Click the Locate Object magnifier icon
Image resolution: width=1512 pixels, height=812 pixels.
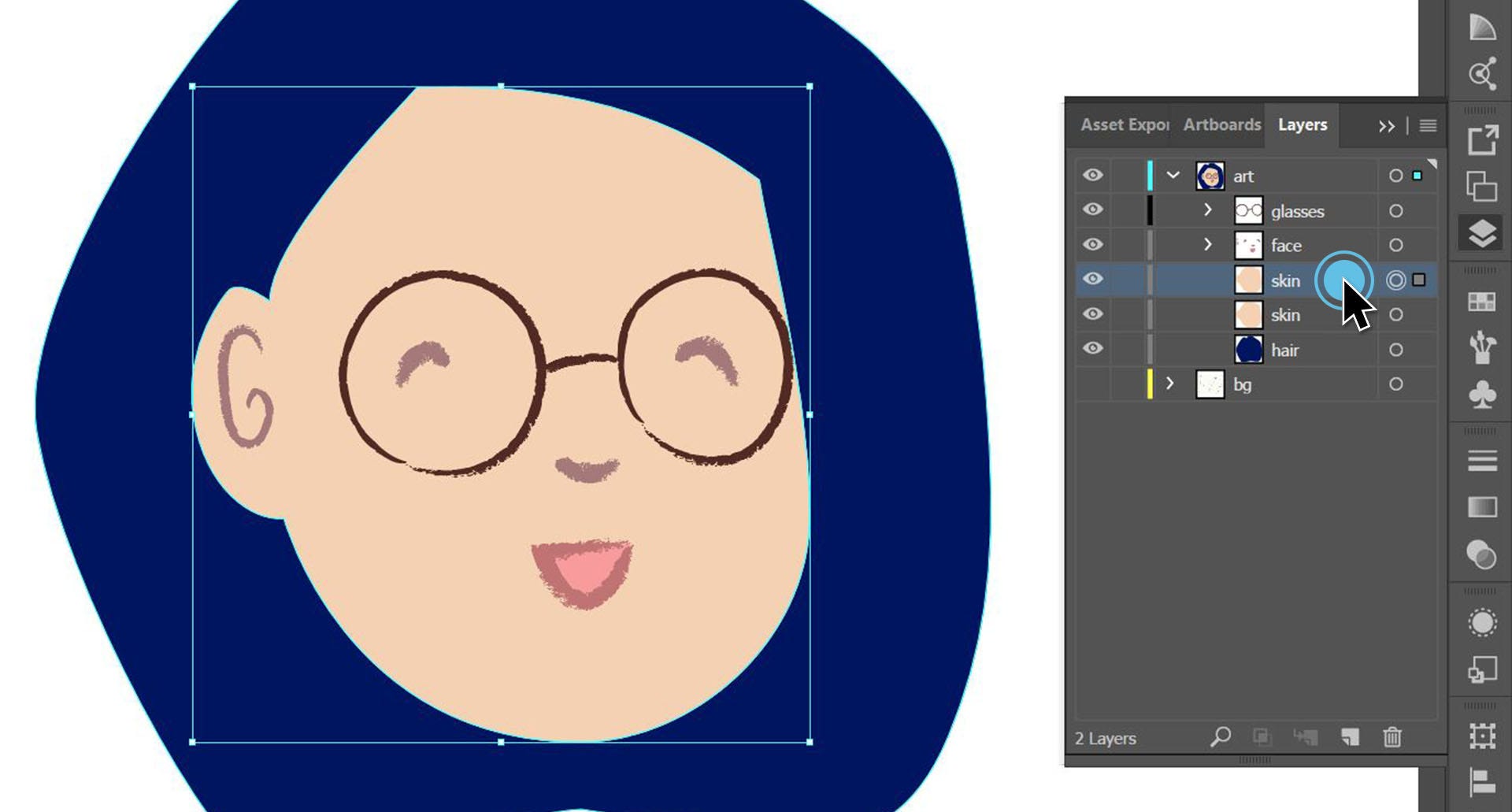(x=1221, y=738)
